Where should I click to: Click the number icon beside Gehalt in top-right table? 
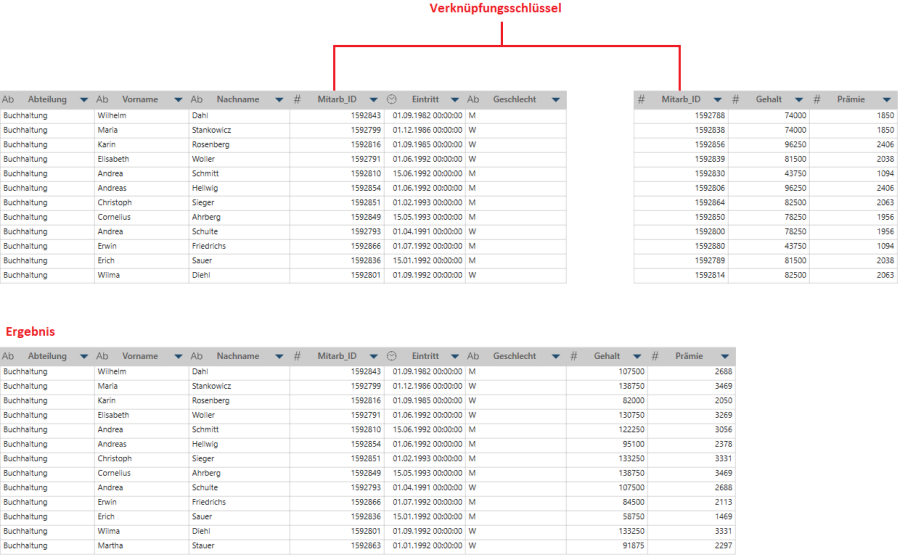click(x=735, y=100)
